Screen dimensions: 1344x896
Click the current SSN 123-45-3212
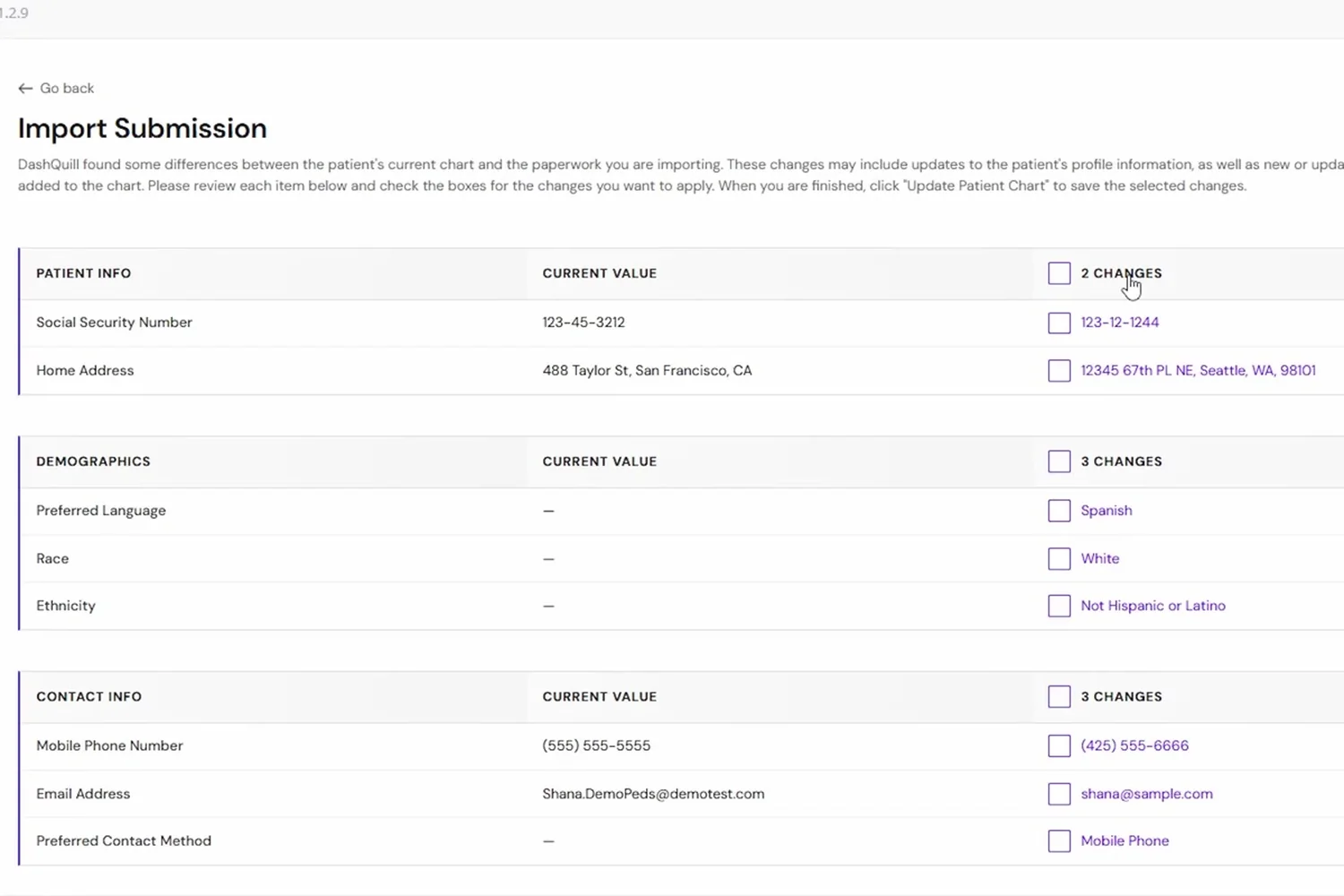(583, 323)
